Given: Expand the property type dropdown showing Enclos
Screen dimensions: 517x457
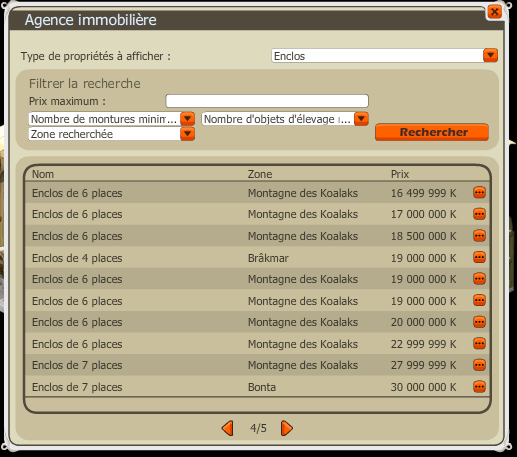Looking at the screenshot, I should click(490, 55).
